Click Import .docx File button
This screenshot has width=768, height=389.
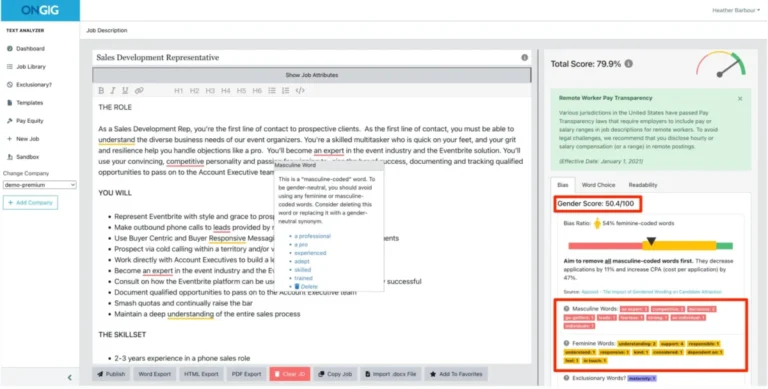(390, 374)
